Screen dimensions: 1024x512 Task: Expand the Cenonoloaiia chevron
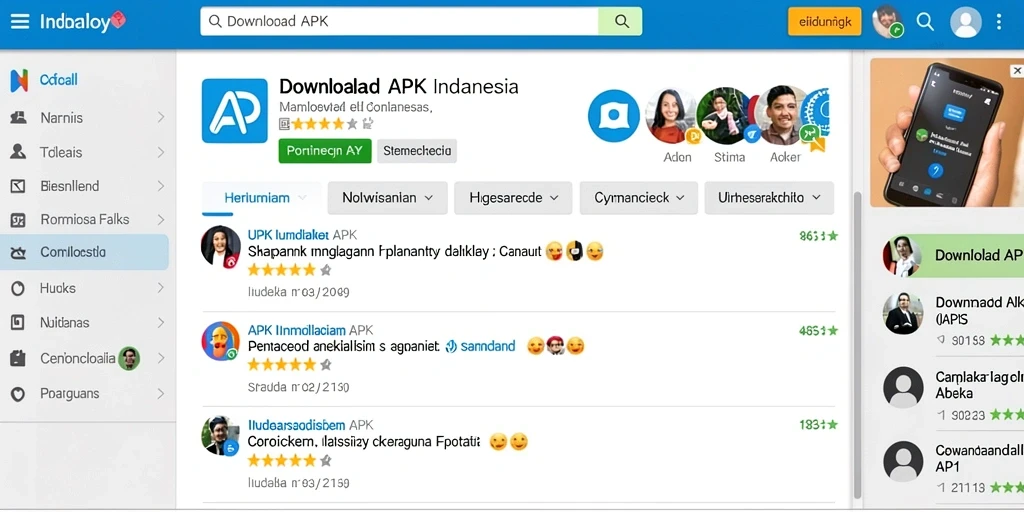pos(161,358)
